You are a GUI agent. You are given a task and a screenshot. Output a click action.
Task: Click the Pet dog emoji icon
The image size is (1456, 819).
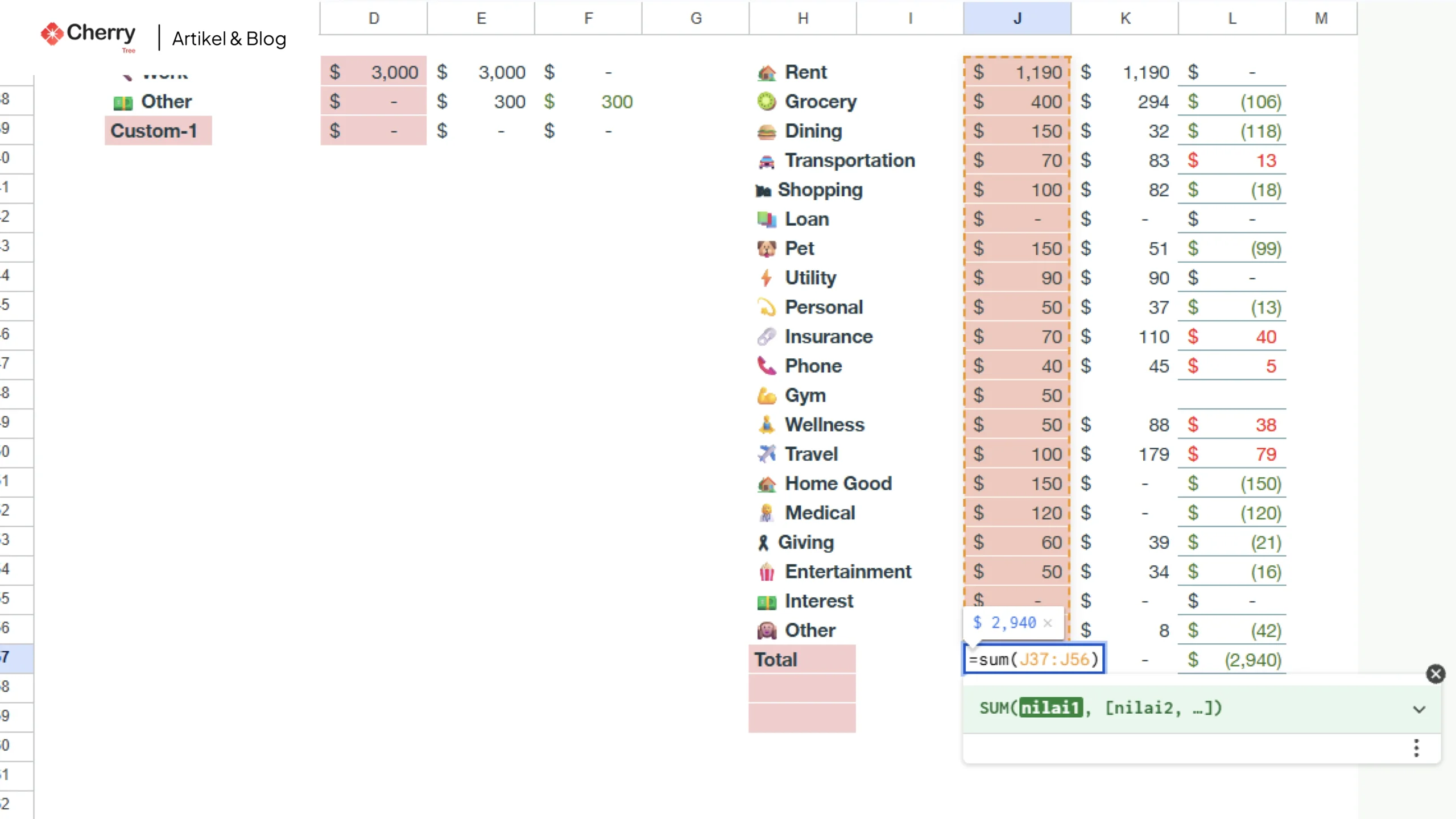click(767, 249)
